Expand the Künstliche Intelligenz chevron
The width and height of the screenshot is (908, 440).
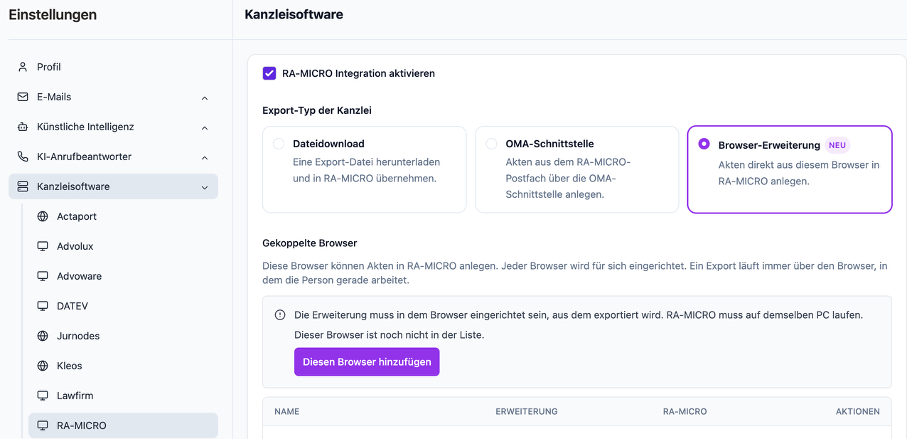204,127
